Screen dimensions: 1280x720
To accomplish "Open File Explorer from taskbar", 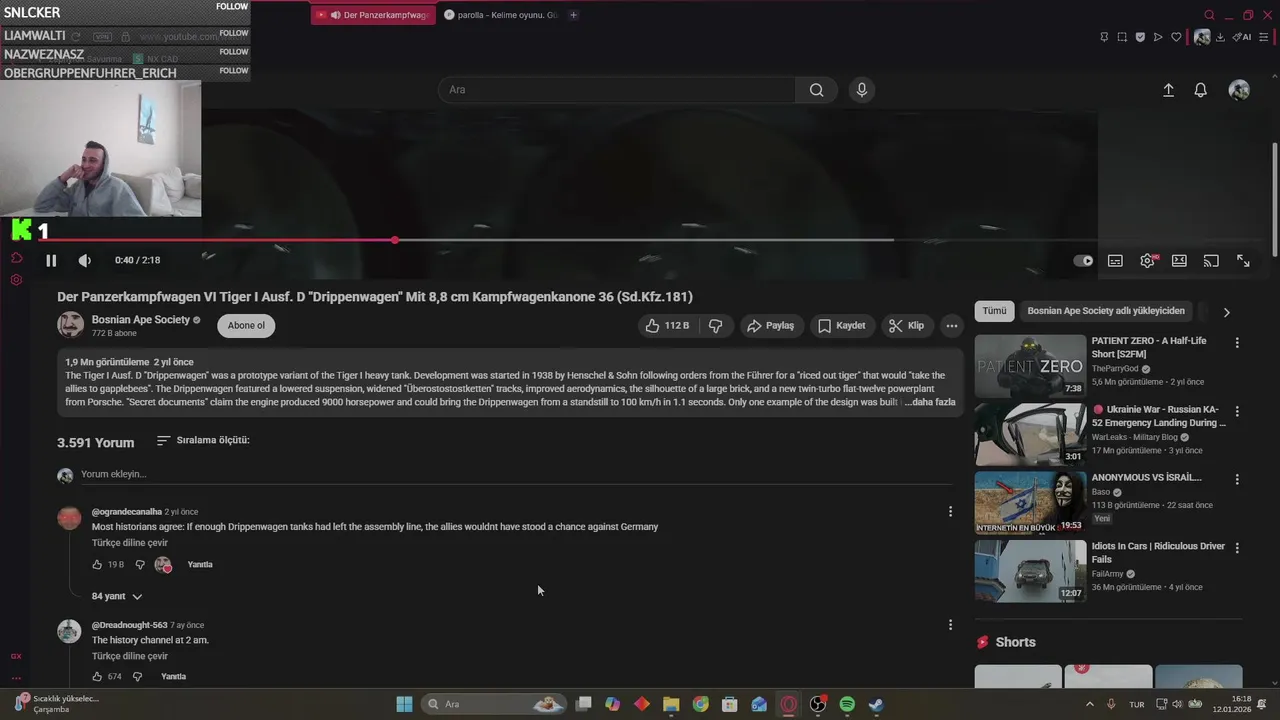I will click(671, 704).
